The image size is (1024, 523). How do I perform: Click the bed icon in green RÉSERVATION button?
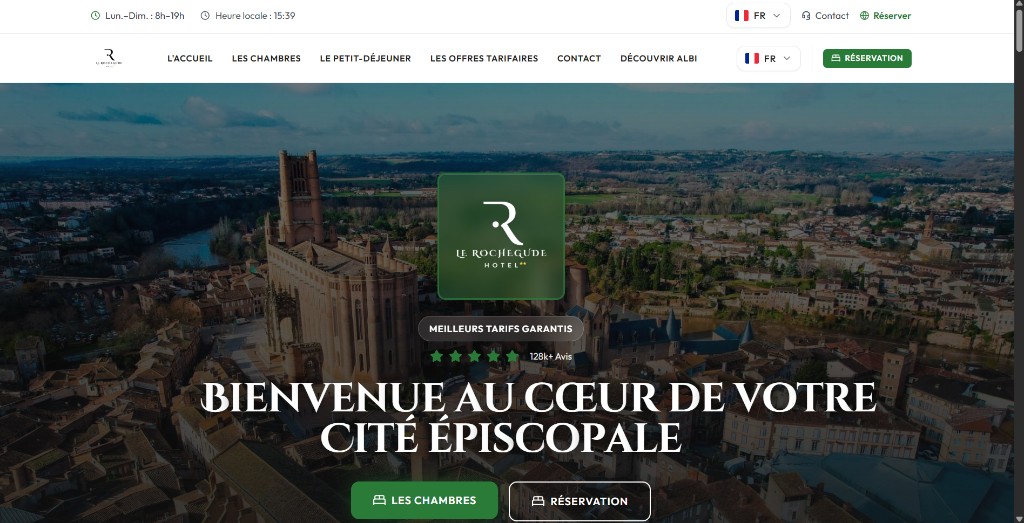click(x=835, y=58)
